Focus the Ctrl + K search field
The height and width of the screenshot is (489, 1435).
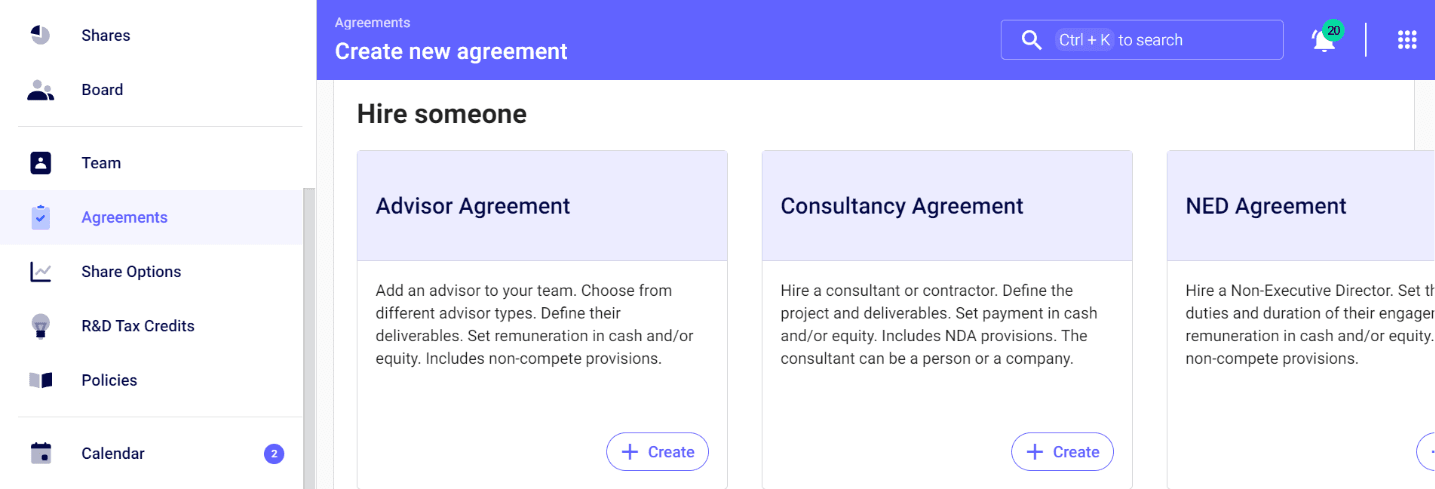(1142, 40)
